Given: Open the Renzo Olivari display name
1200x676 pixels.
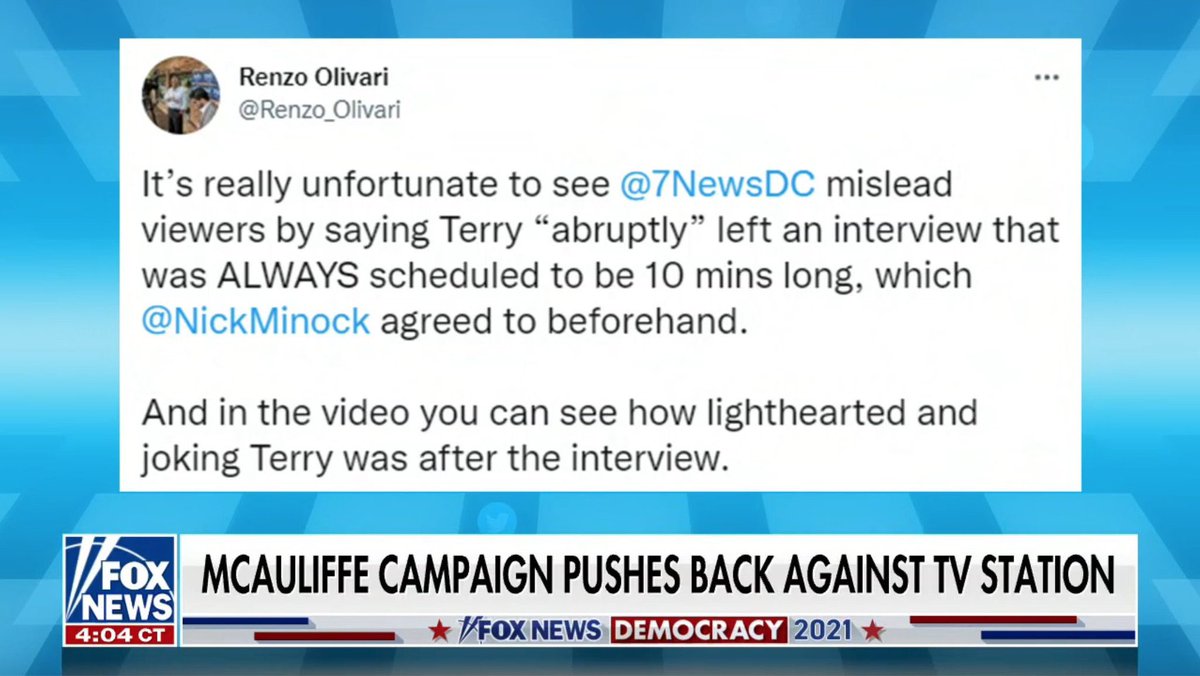Looking at the screenshot, I should (312, 78).
